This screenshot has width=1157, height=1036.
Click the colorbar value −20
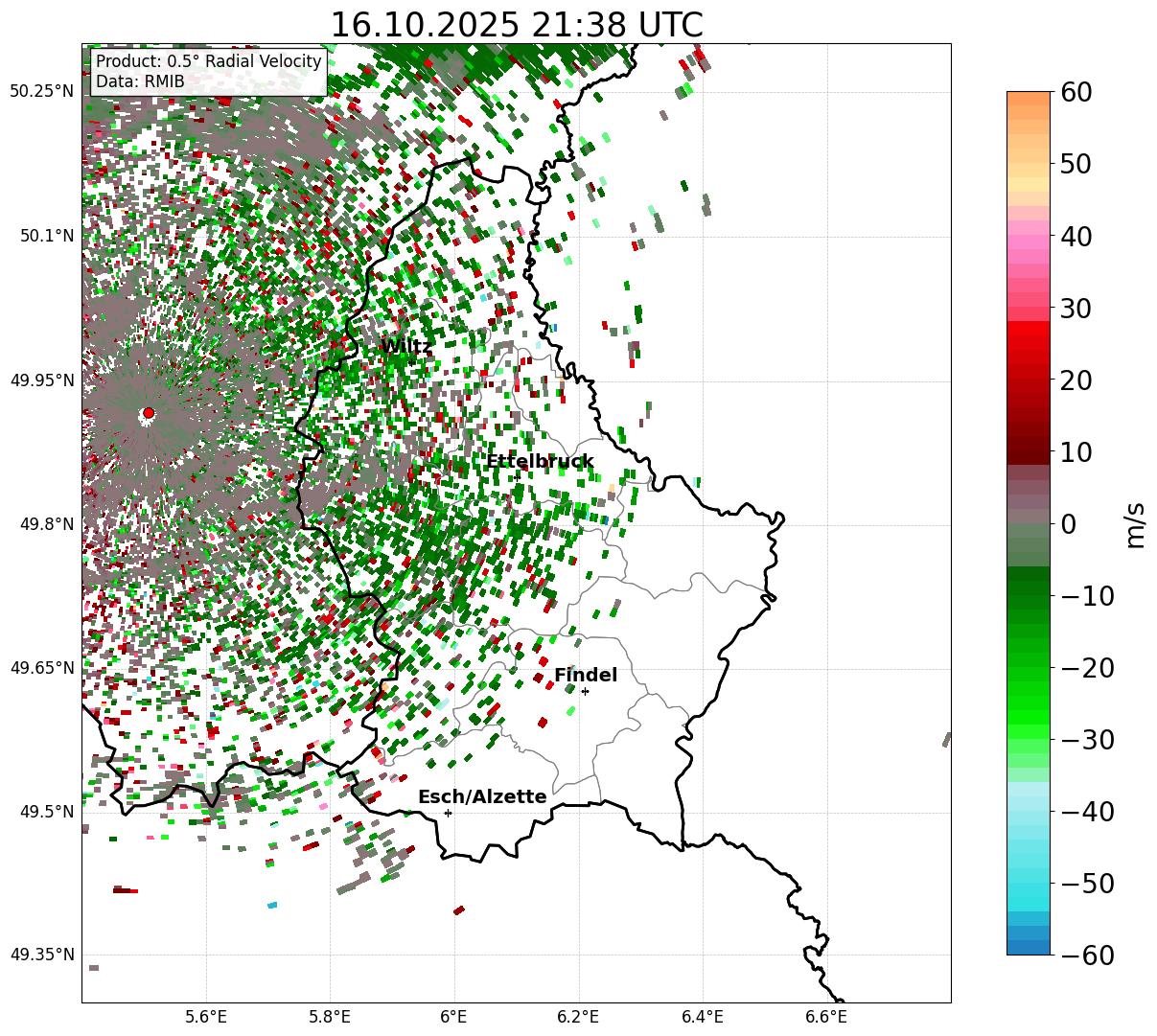[1087, 667]
